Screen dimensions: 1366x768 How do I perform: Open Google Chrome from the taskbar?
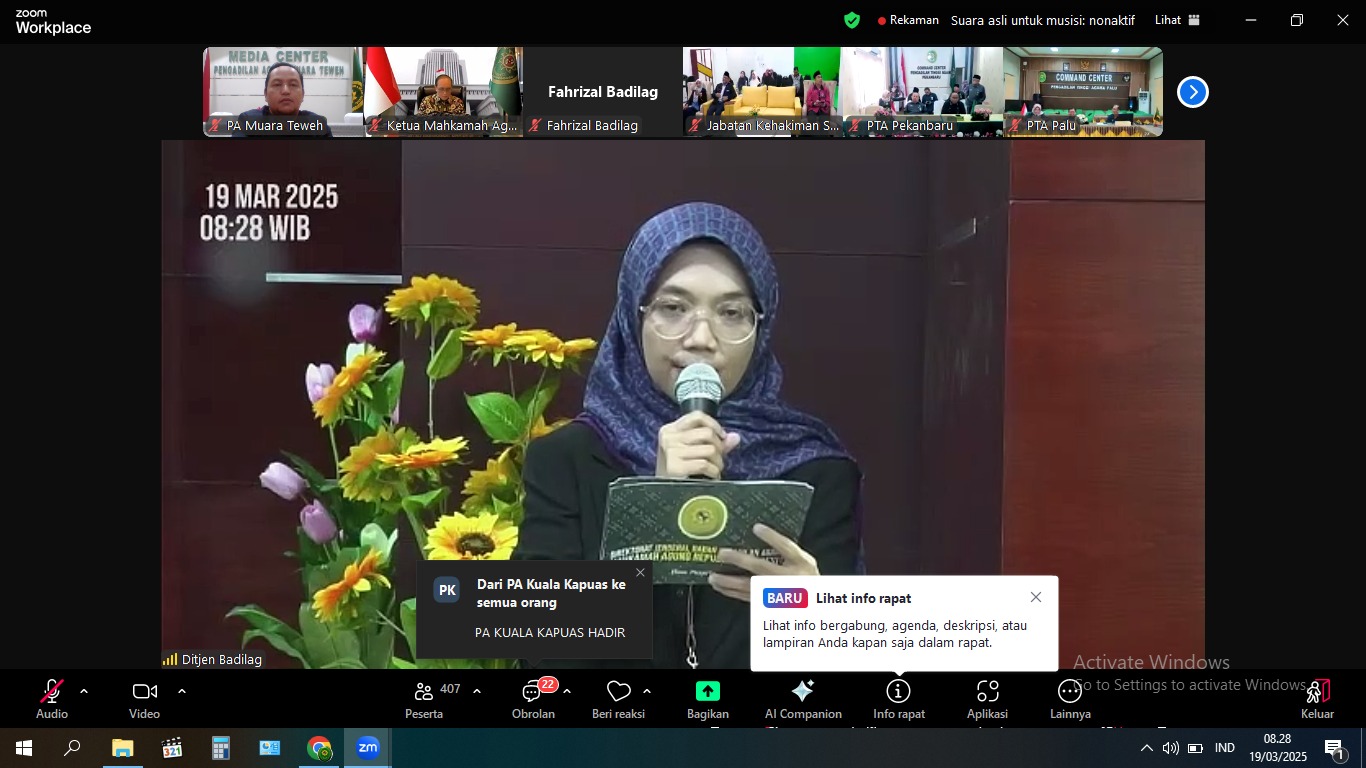coord(319,748)
